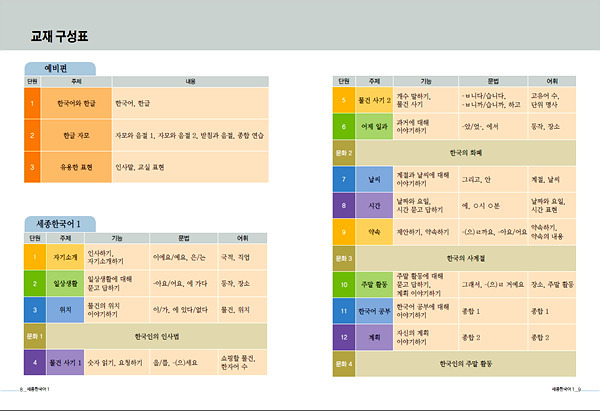Select the "세종한국어 1" section label
600x411 pixels.
(x=60, y=224)
